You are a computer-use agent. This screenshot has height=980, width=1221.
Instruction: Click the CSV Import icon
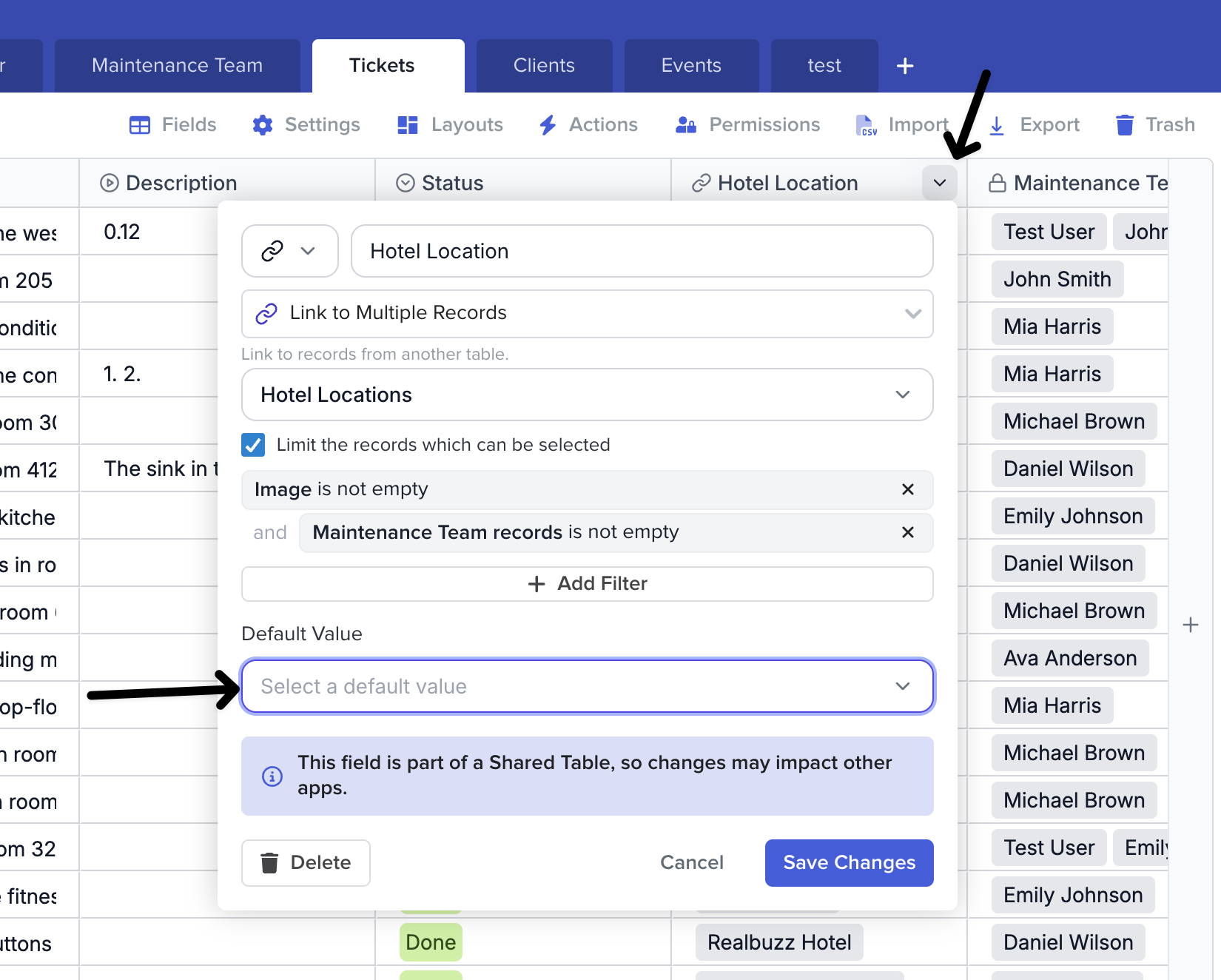[866, 125]
